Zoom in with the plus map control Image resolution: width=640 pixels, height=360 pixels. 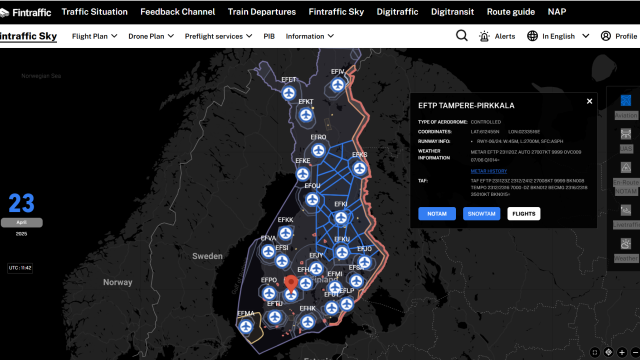(x=622, y=352)
